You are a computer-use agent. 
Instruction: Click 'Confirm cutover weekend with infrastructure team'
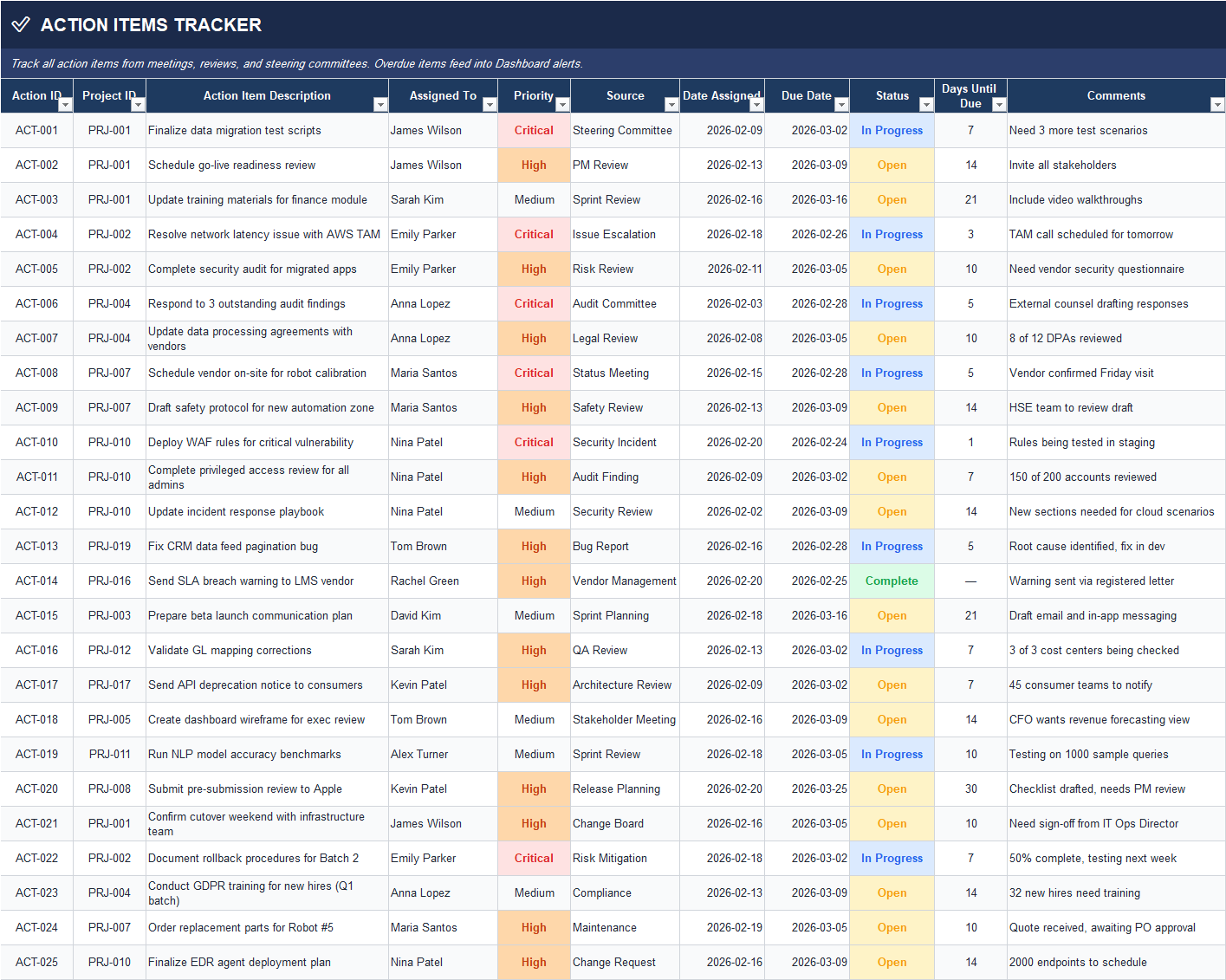(267, 824)
